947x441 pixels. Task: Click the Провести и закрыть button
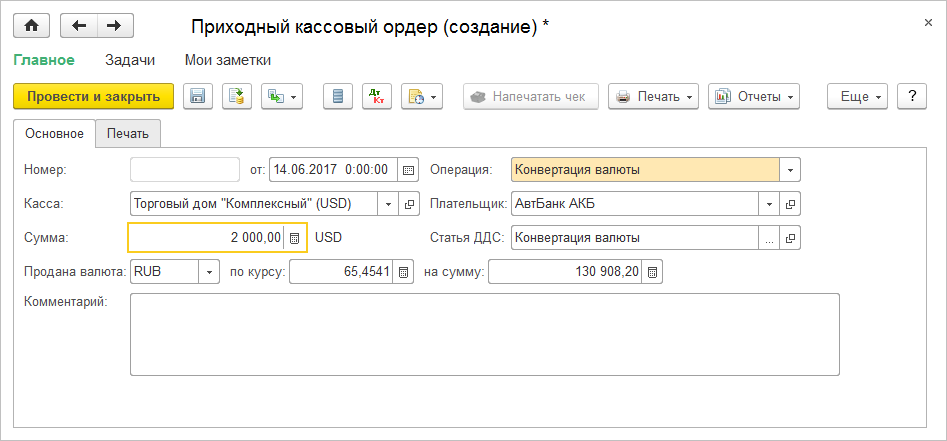click(x=93, y=96)
